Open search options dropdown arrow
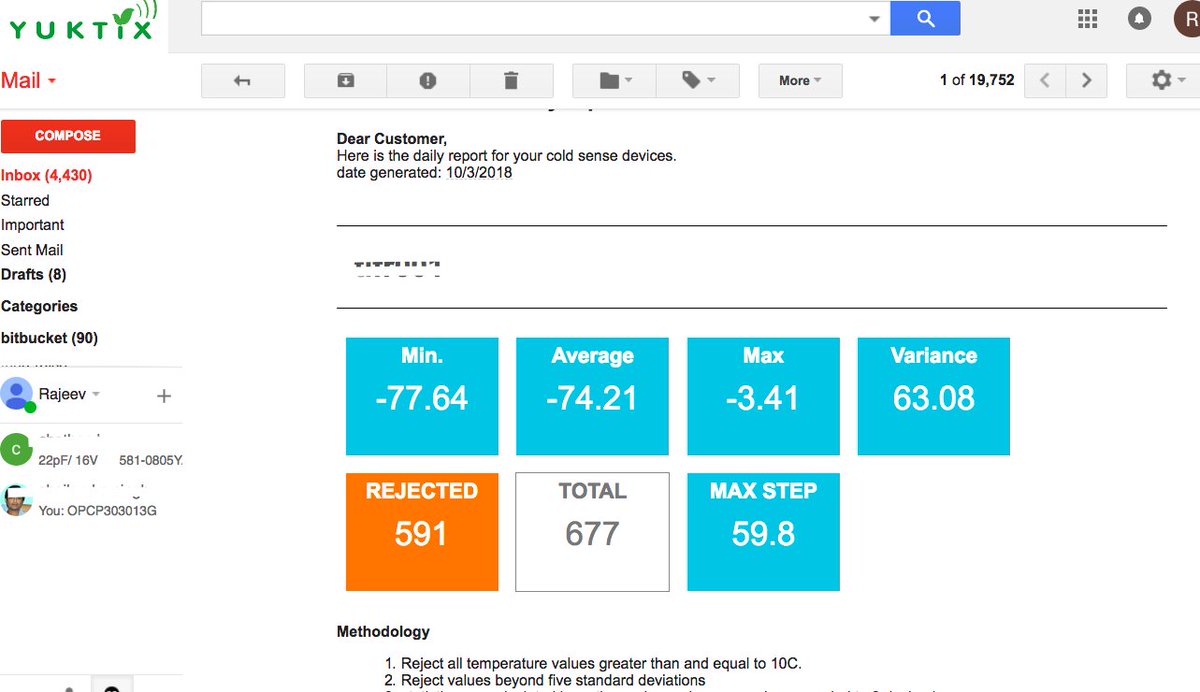Screen dimensions: 1200x692 873,18
